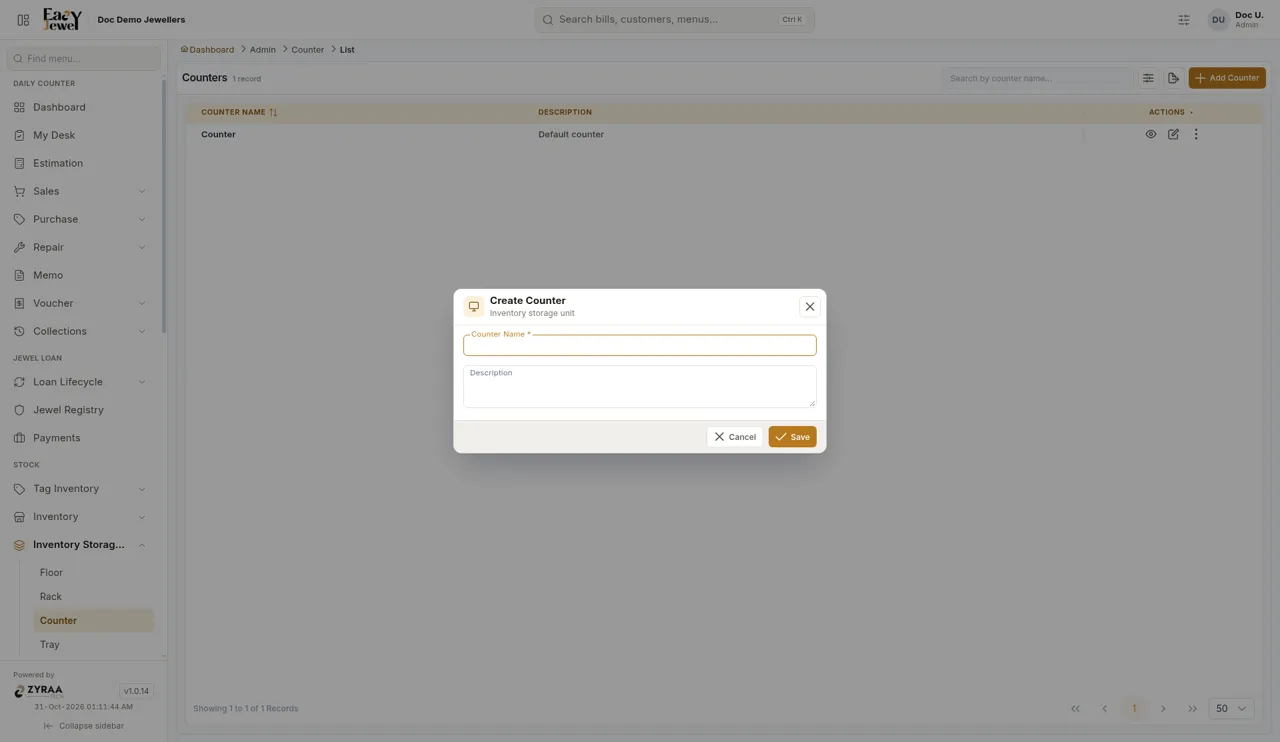Click the Add Counter button
The image size is (1280, 742).
(1227, 78)
